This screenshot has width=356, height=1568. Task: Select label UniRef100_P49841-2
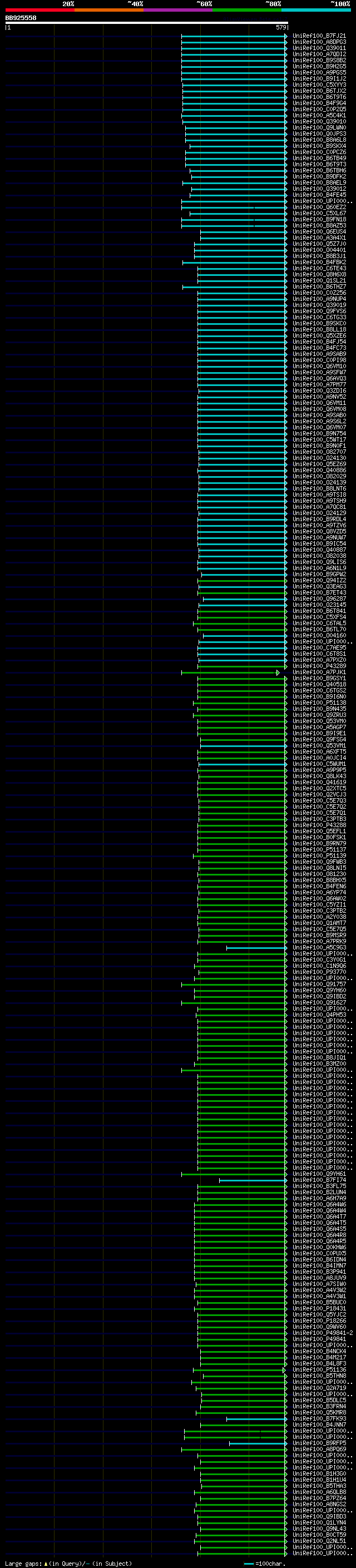pos(323,1333)
